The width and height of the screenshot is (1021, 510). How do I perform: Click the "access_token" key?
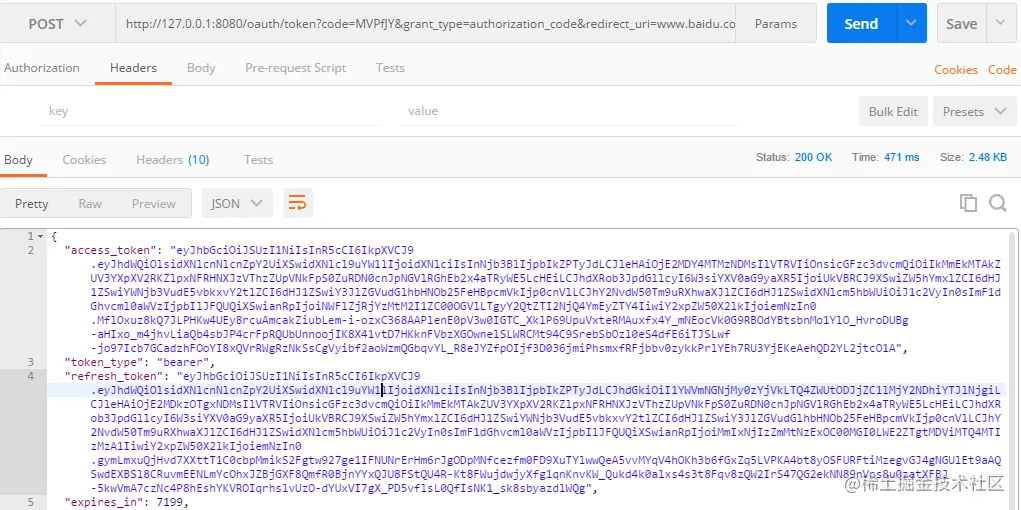[111, 250]
